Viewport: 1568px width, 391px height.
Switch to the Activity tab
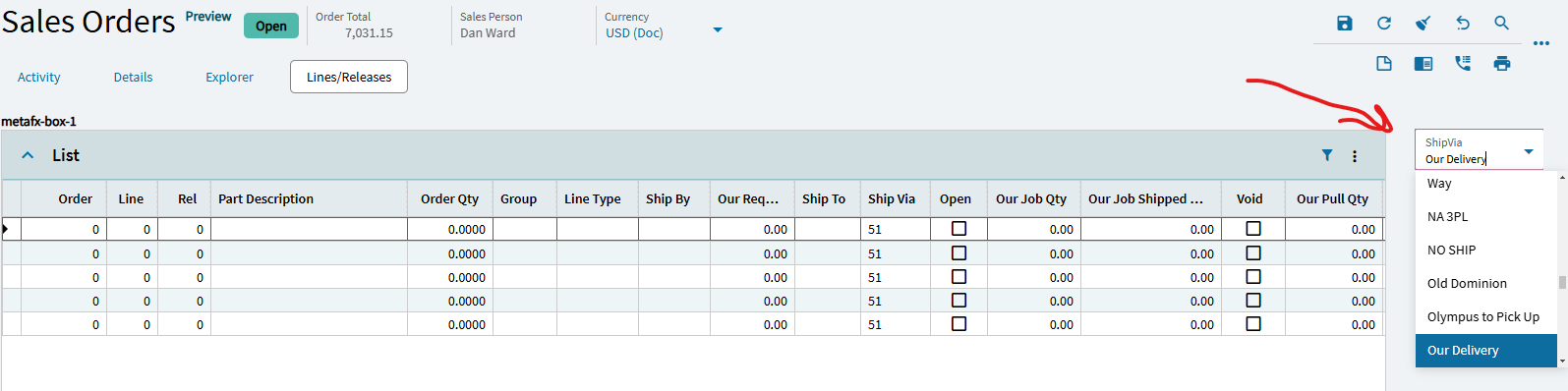pyautogui.click(x=39, y=77)
